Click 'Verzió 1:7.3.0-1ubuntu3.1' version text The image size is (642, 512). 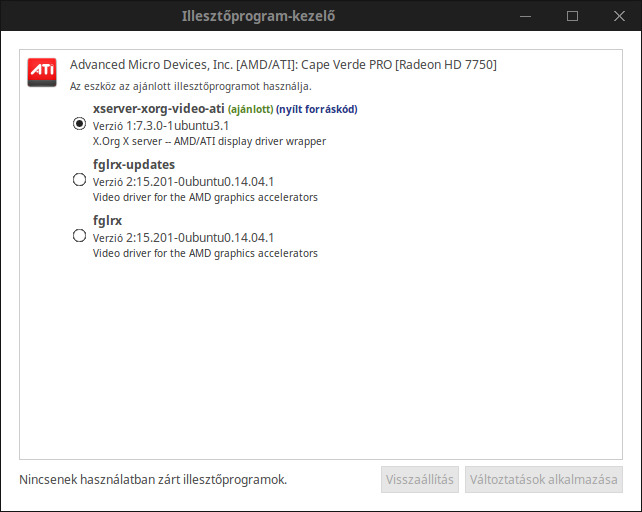[x=161, y=126]
